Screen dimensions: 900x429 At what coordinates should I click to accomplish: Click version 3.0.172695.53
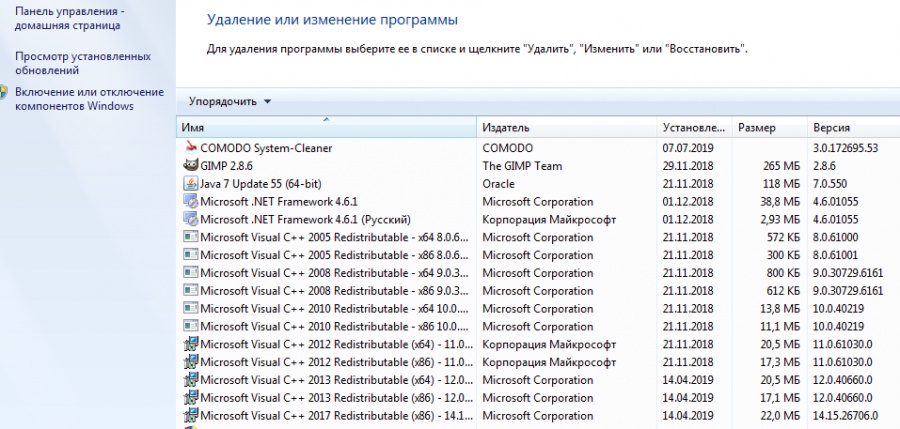(x=845, y=148)
